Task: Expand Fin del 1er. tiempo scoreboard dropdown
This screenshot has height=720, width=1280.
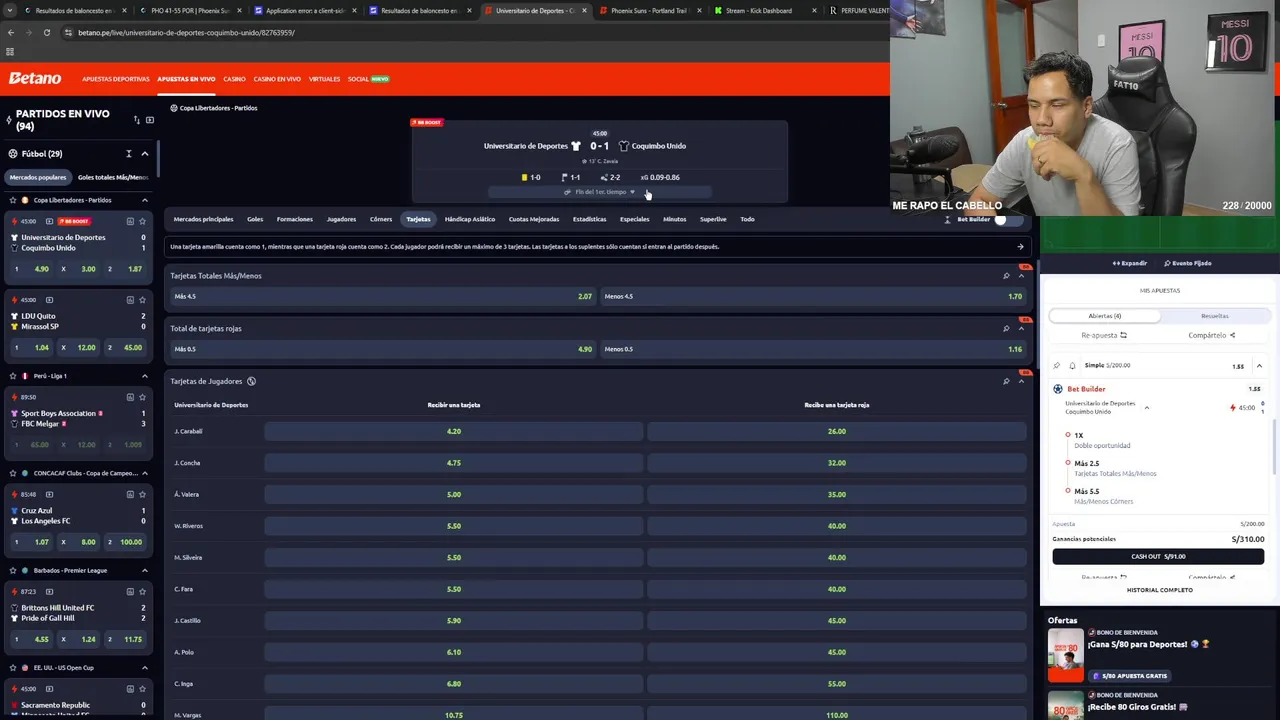Action: [x=600, y=192]
